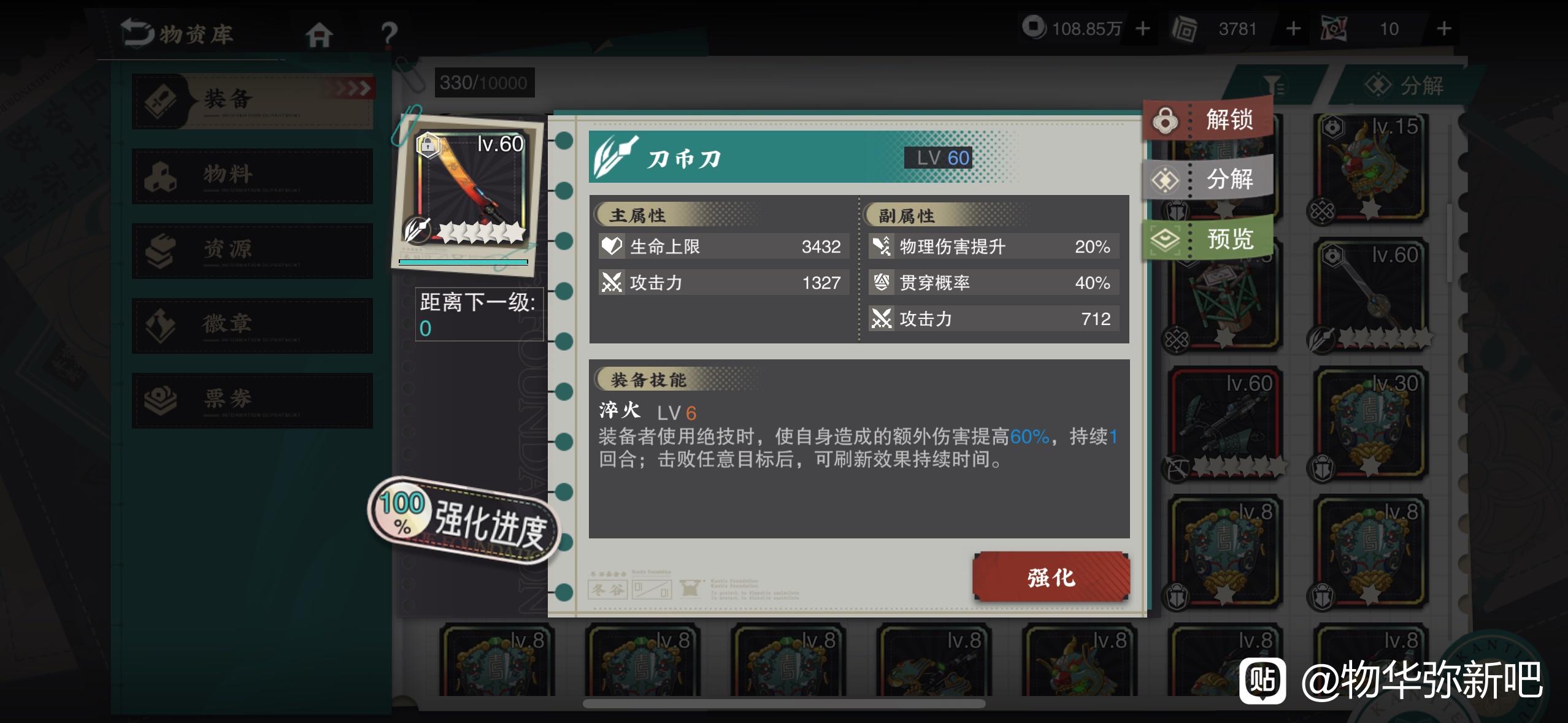
Task: Click the horizontal scrollbar under the equipment list
Action: pyautogui.click(x=784, y=703)
